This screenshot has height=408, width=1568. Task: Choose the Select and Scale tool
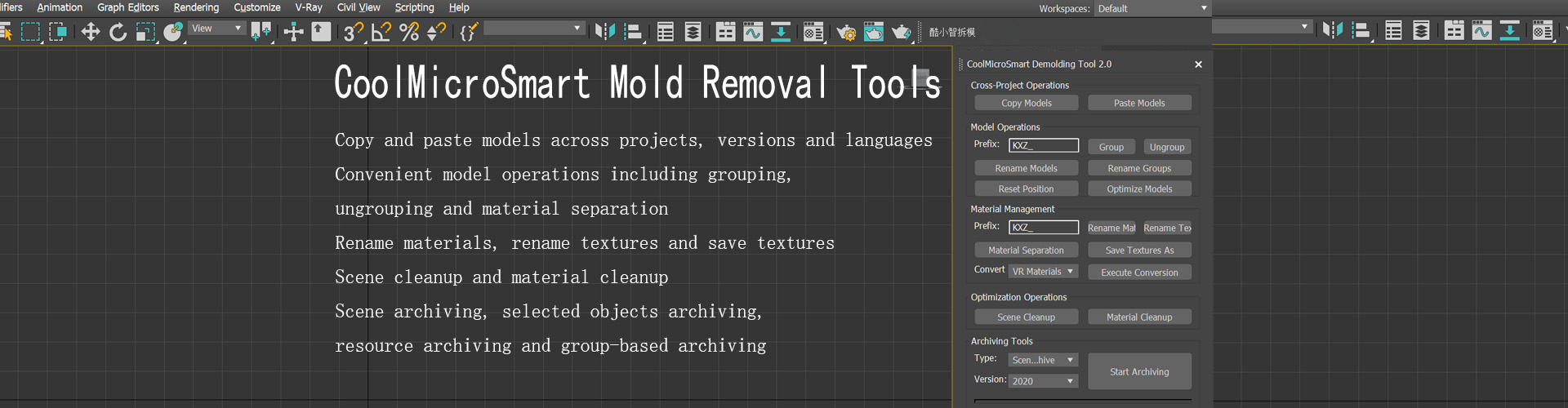145,32
